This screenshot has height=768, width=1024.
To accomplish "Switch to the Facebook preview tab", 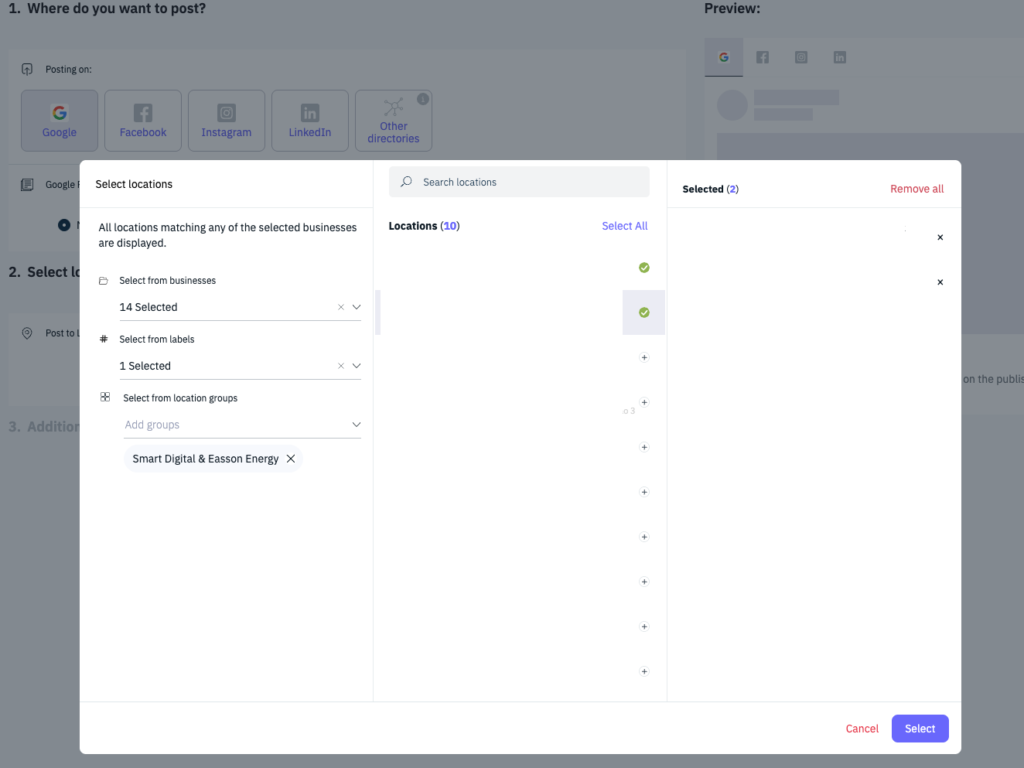I will (x=762, y=58).
